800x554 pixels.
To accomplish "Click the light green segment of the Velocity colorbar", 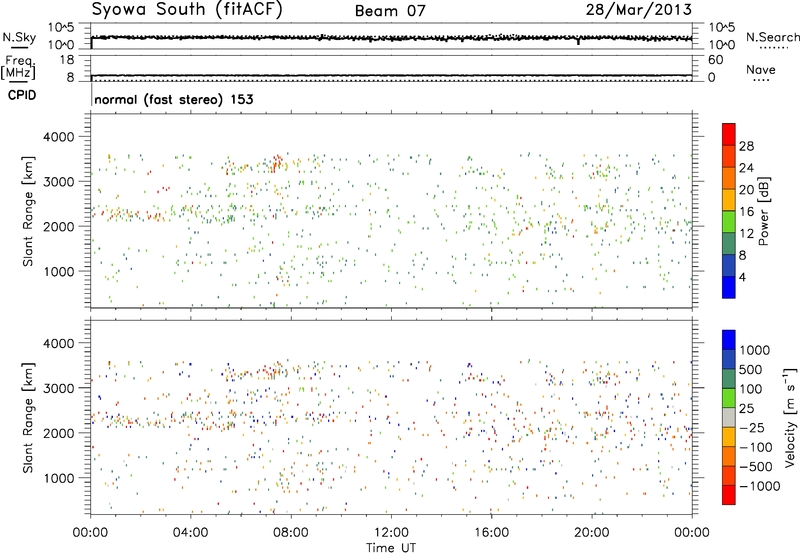I will [729, 398].
